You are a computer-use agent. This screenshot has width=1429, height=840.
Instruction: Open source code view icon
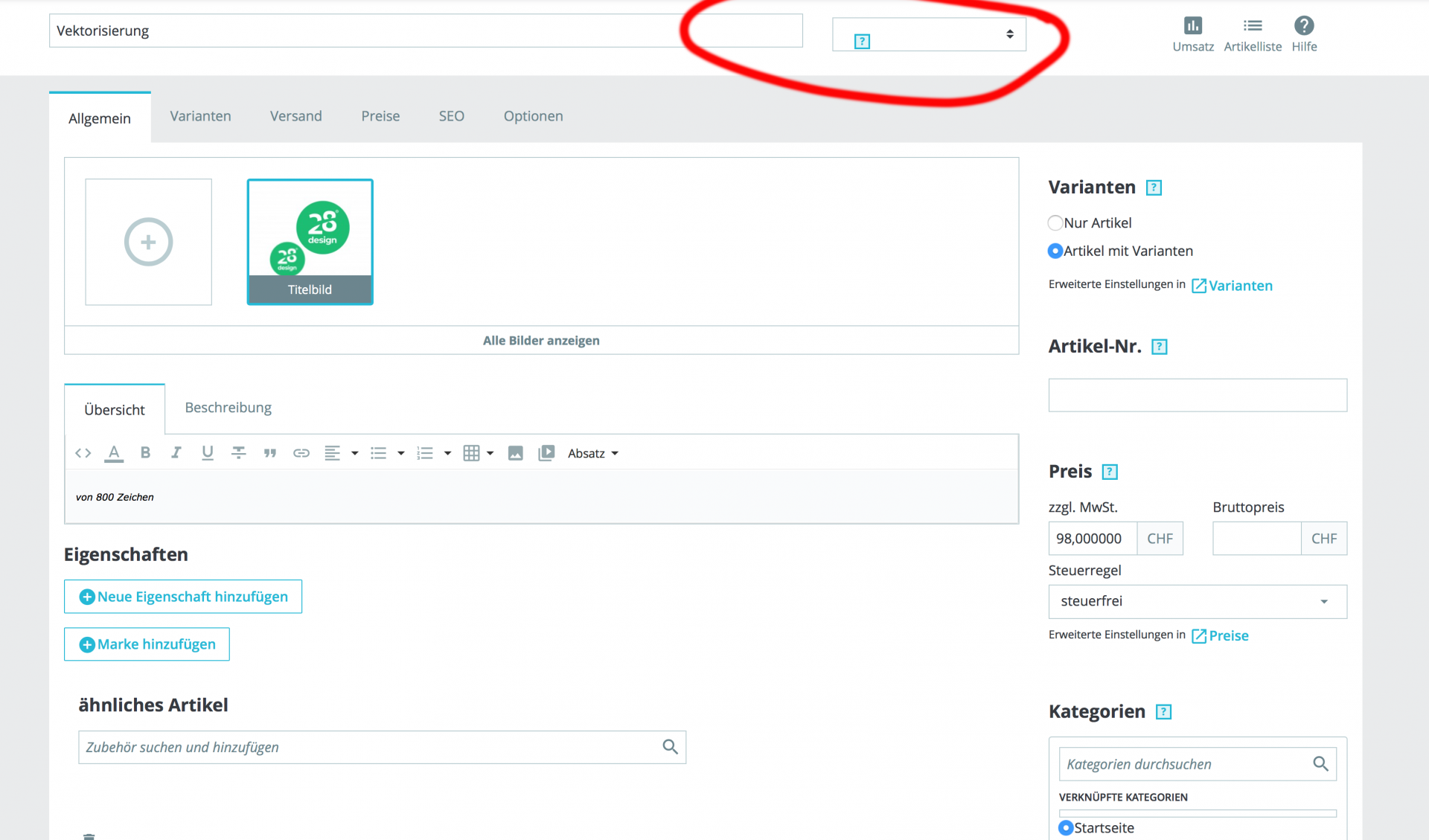(83, 452)
